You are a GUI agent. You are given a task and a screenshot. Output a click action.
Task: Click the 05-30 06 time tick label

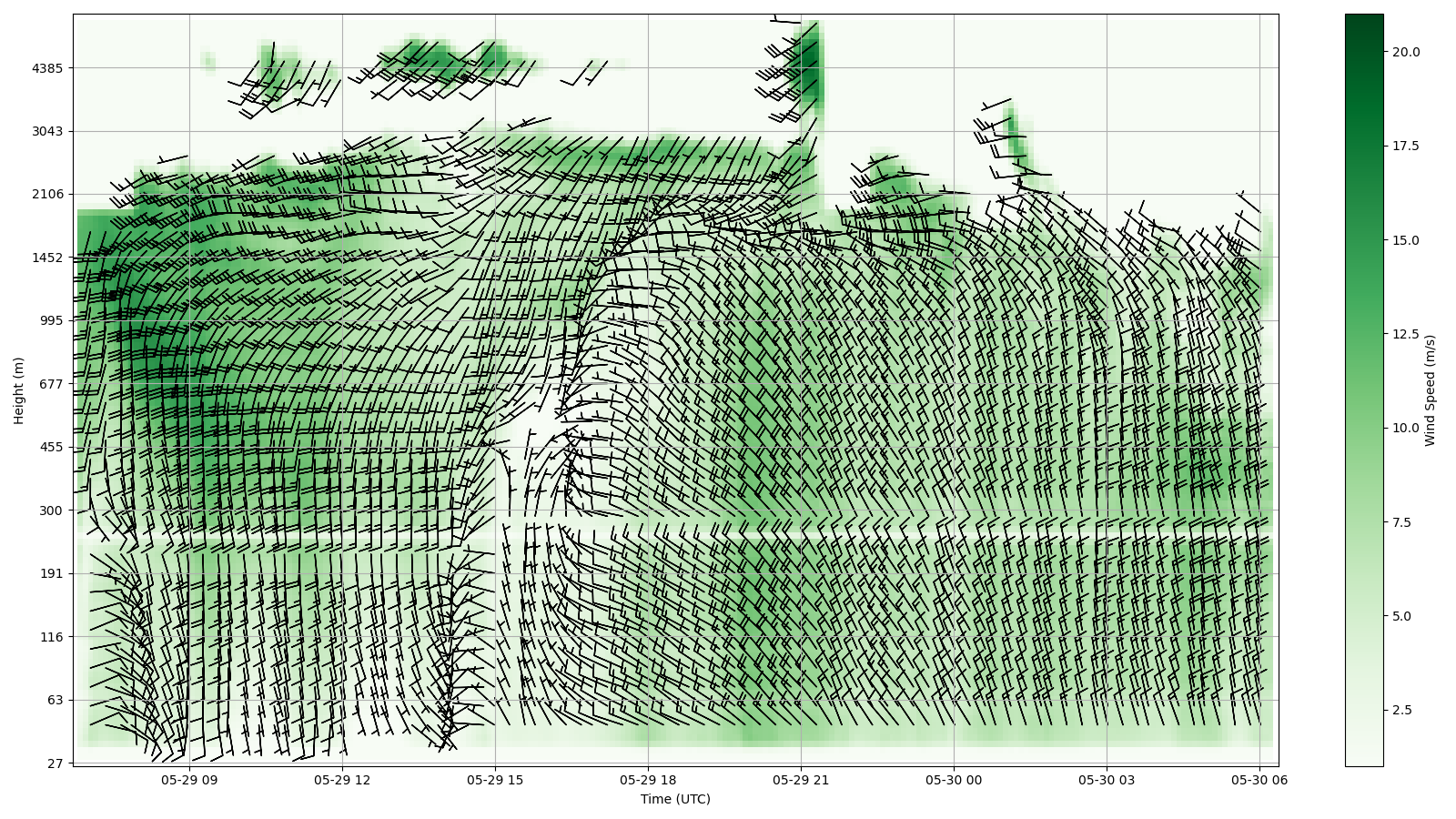pyautogui.click(x=1260, y=780)
